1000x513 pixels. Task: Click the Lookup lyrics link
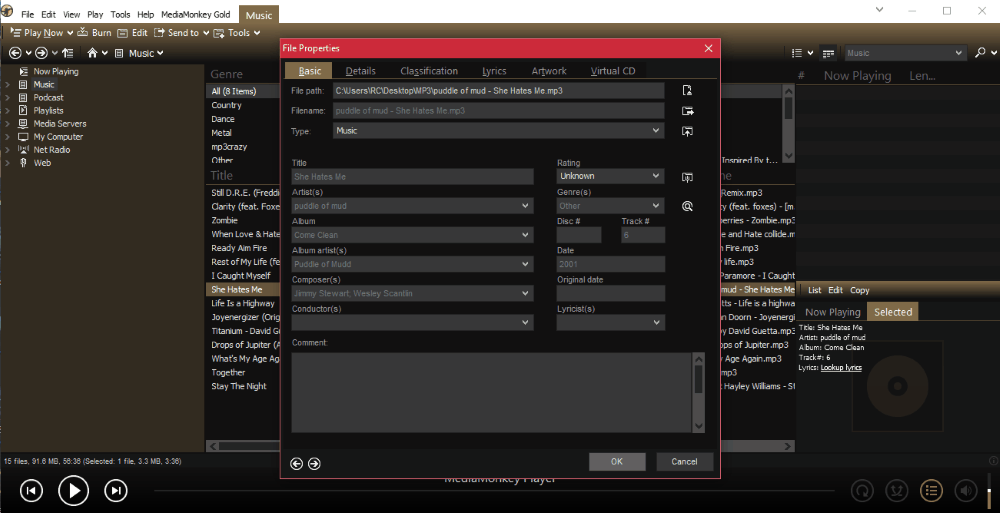pyautogui.click(x=841, y=368)
